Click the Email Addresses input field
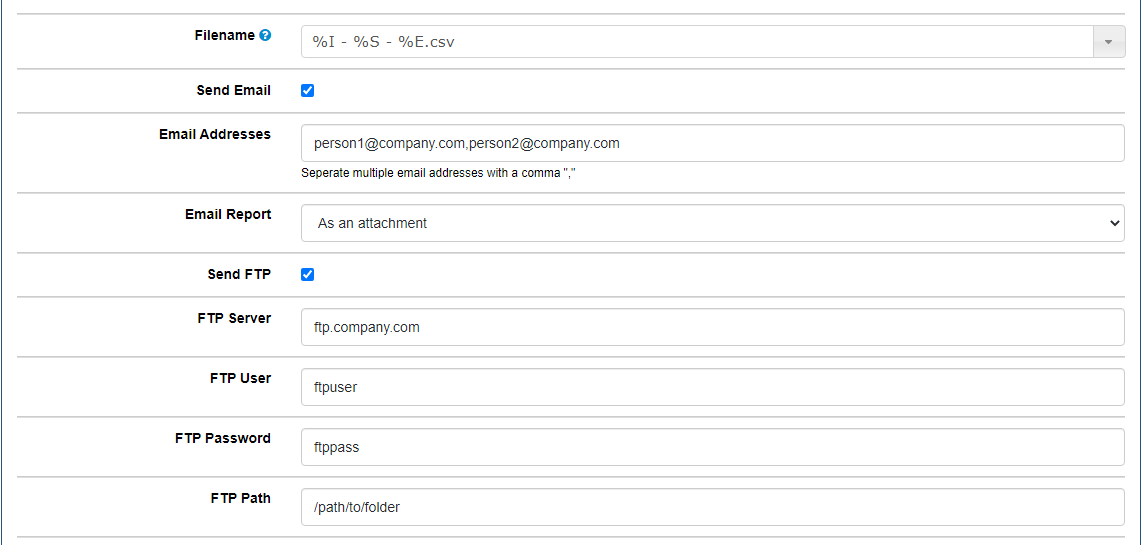This screenshot has width=1143, height=545. [713, 144]
